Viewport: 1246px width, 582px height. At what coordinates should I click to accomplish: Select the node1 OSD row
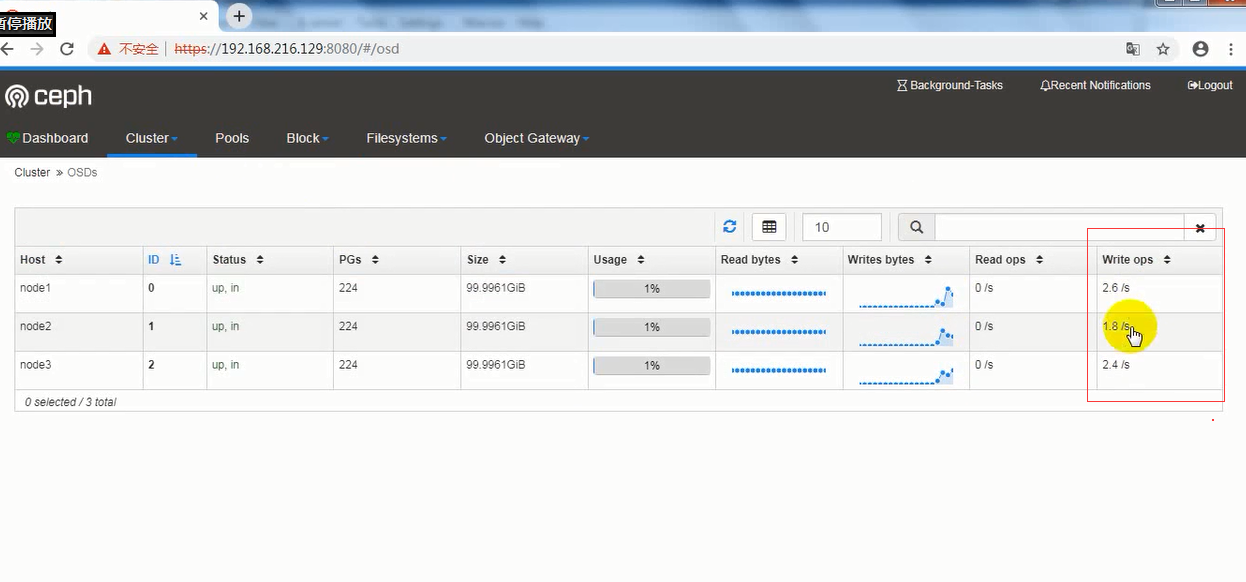tap(618, 293)
